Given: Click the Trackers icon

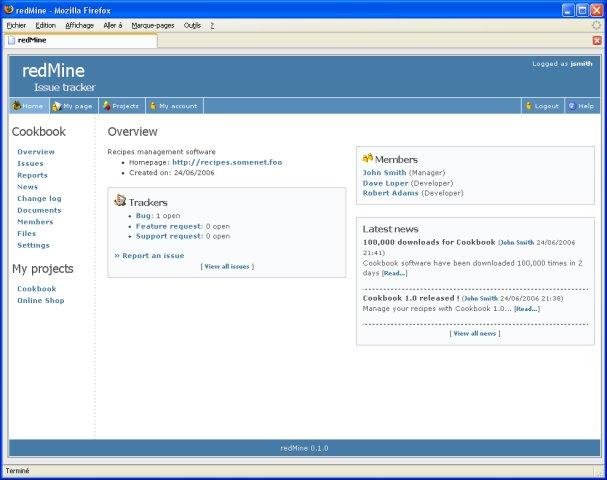Looking at the screenshot, I should 120,200.
